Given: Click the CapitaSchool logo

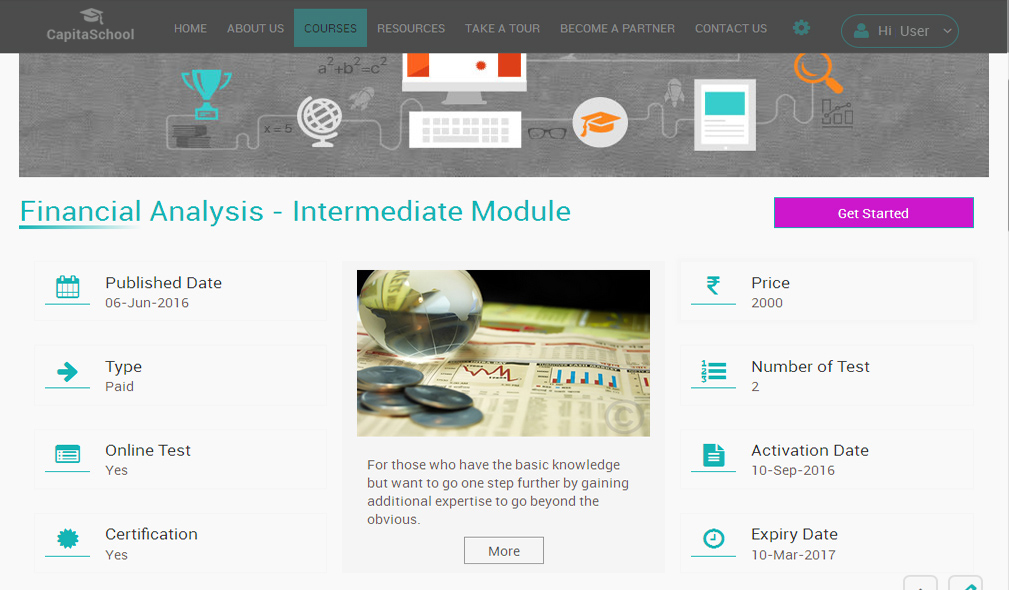Looking at the screenshot, I should (90, 26).
